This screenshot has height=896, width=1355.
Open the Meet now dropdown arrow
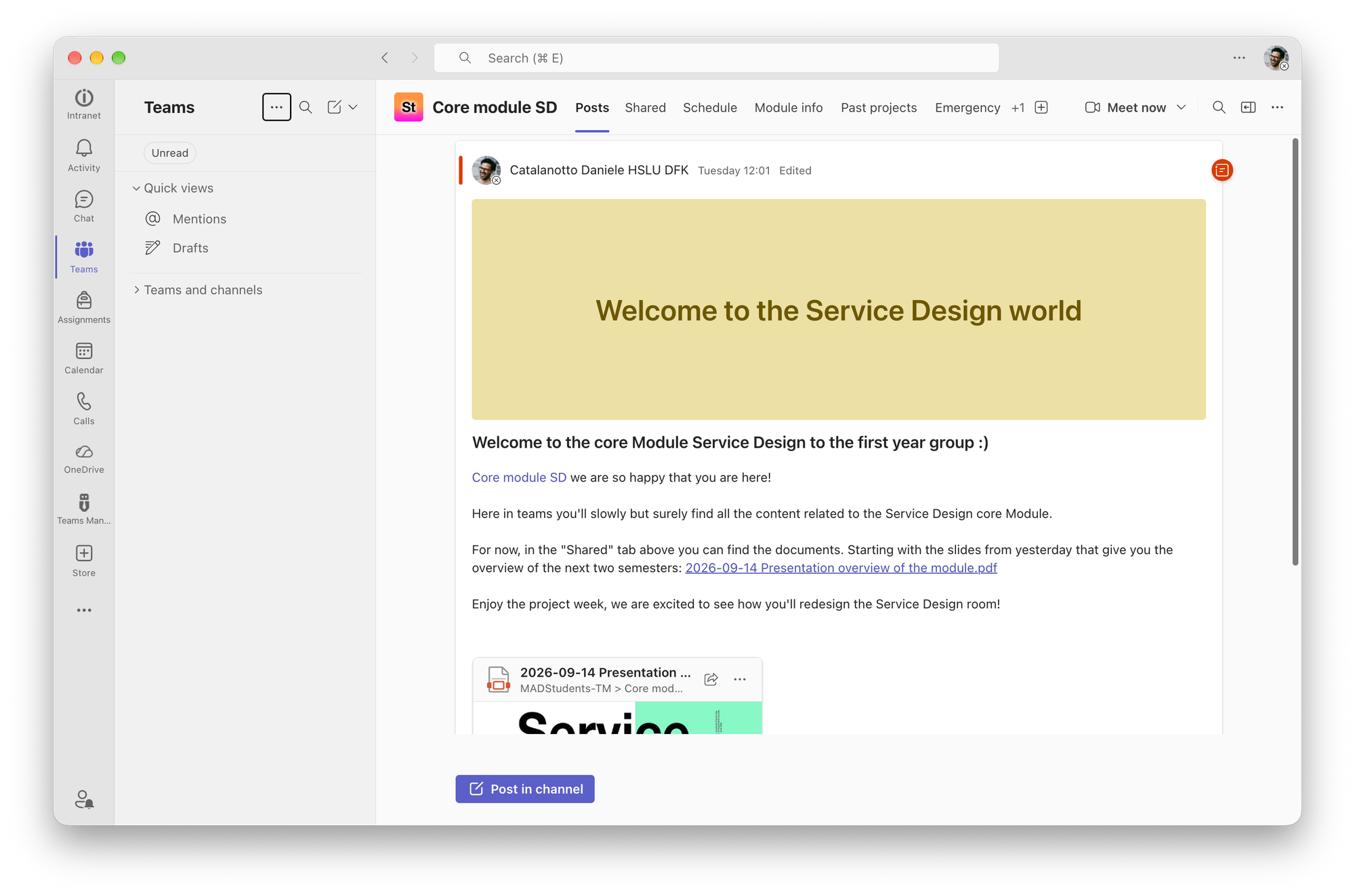[1181, 107]
